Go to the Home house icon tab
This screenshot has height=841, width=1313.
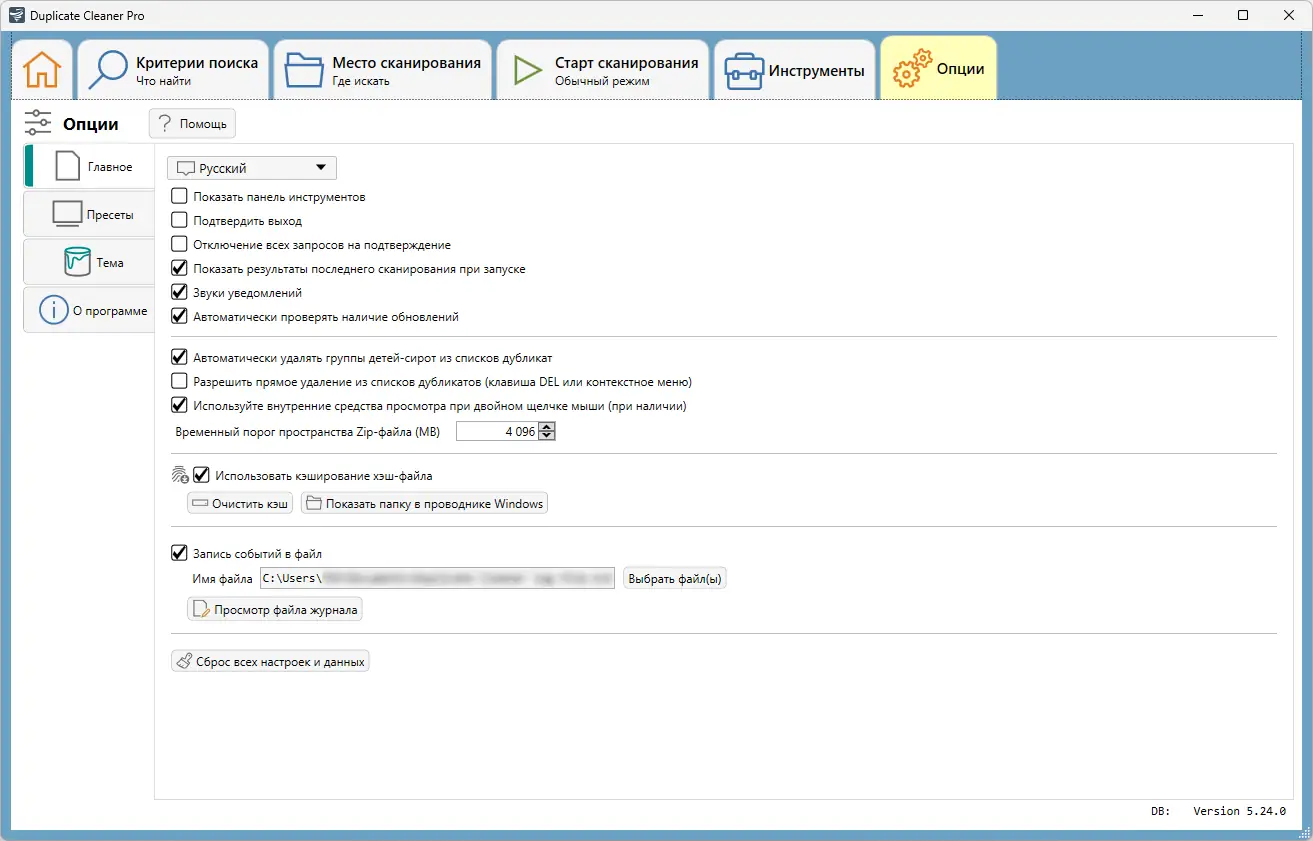(42, 70)
